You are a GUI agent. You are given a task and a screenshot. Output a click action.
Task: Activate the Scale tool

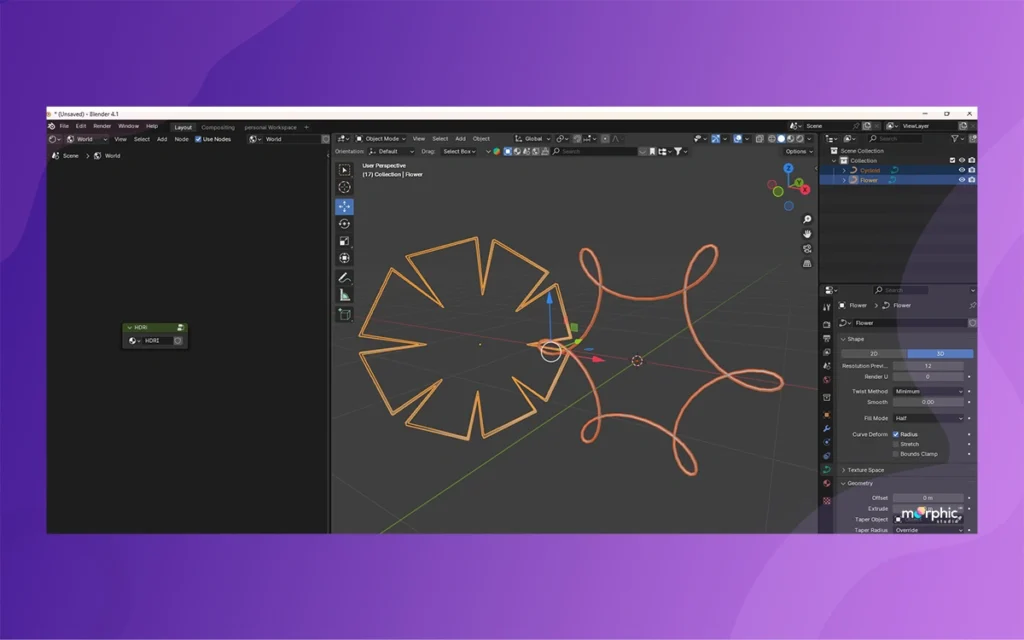(344, 241)
